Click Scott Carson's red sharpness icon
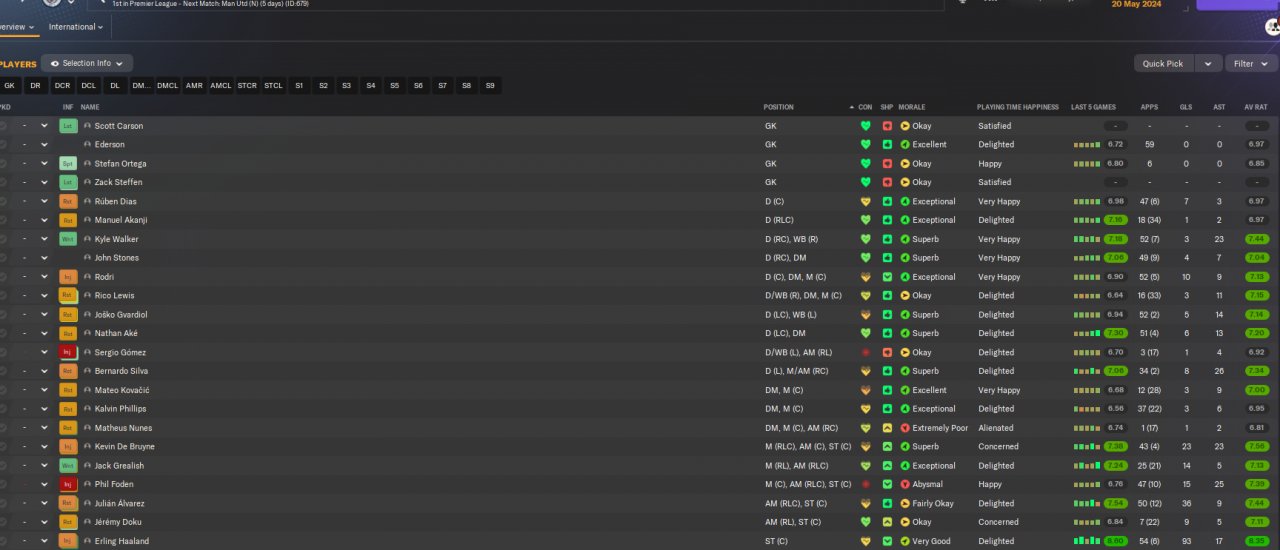The image size is (1280, 550). click(887, 126)
